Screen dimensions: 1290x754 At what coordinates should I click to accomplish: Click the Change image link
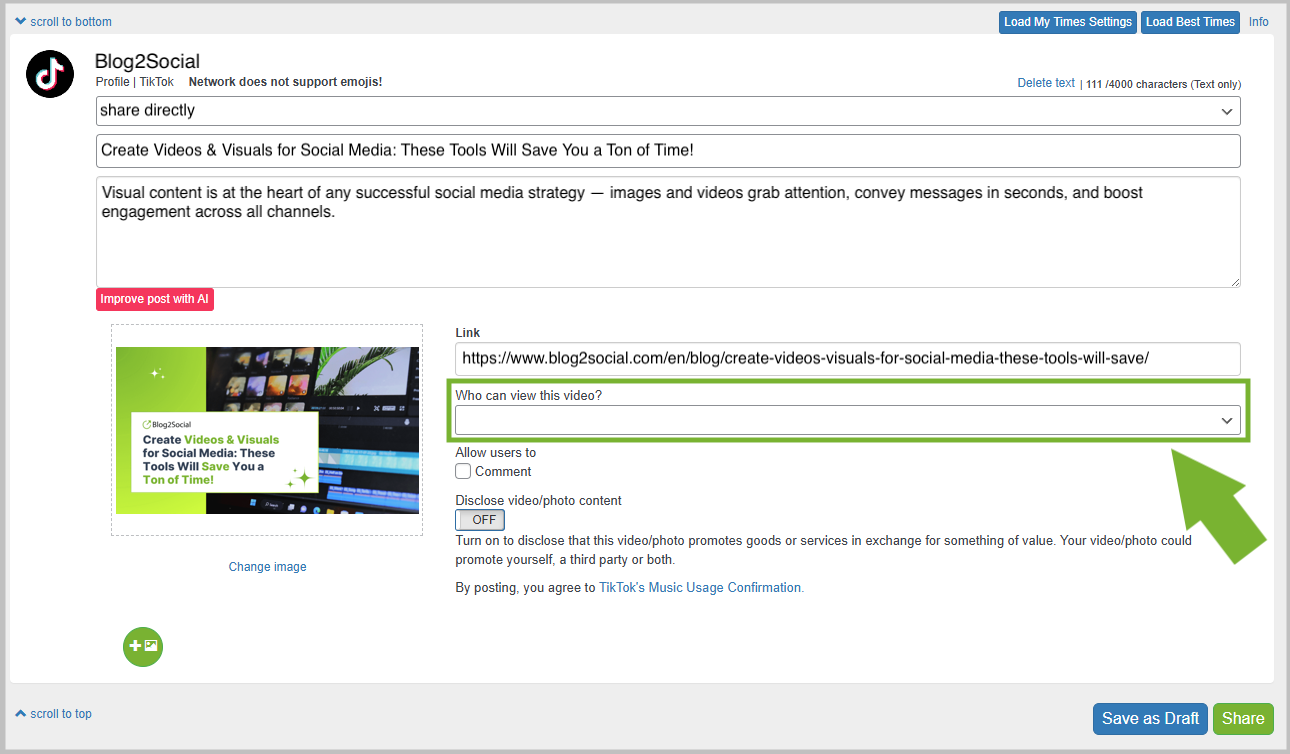(267, 567)
